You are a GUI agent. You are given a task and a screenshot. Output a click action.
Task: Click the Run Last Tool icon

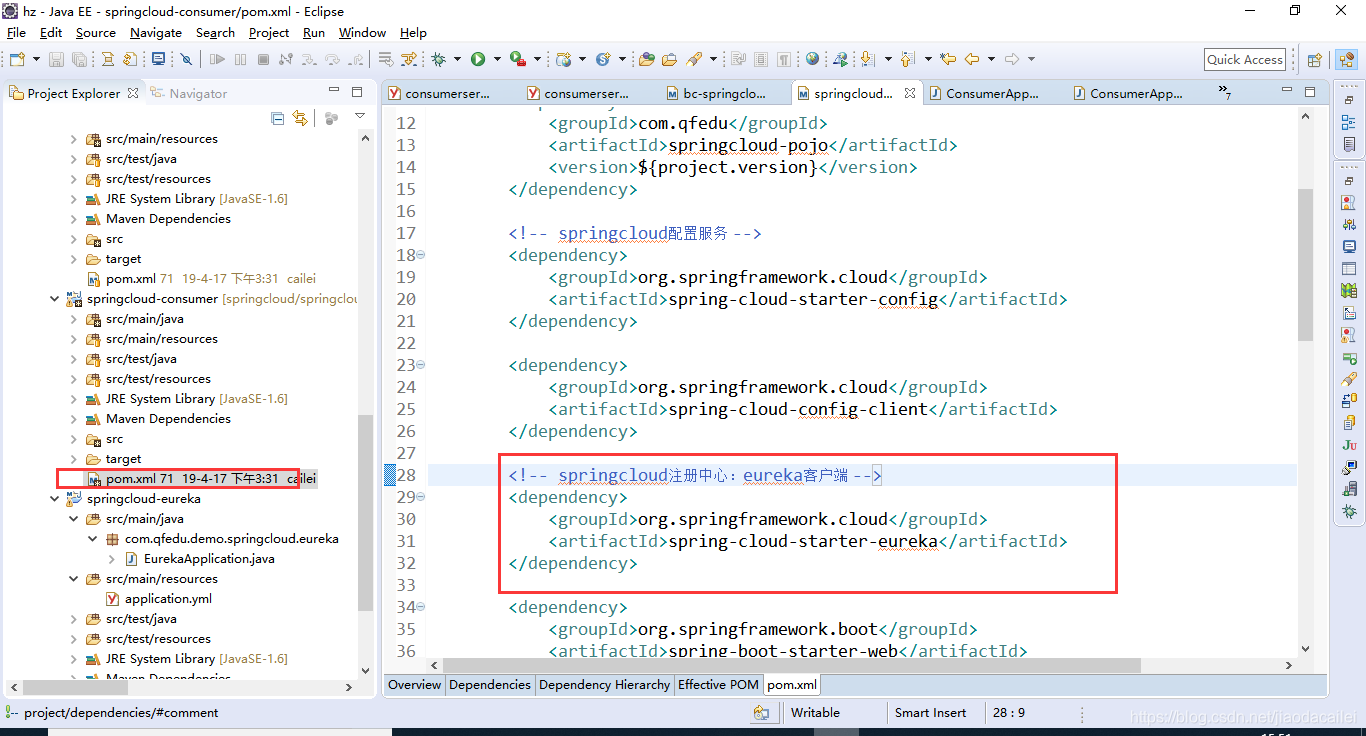[x=517, y=59]
